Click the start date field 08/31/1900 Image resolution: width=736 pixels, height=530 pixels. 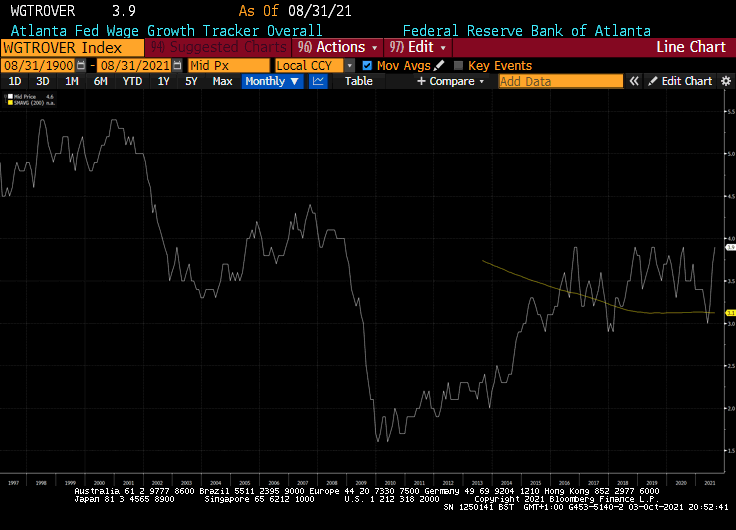tap(38, 66)
